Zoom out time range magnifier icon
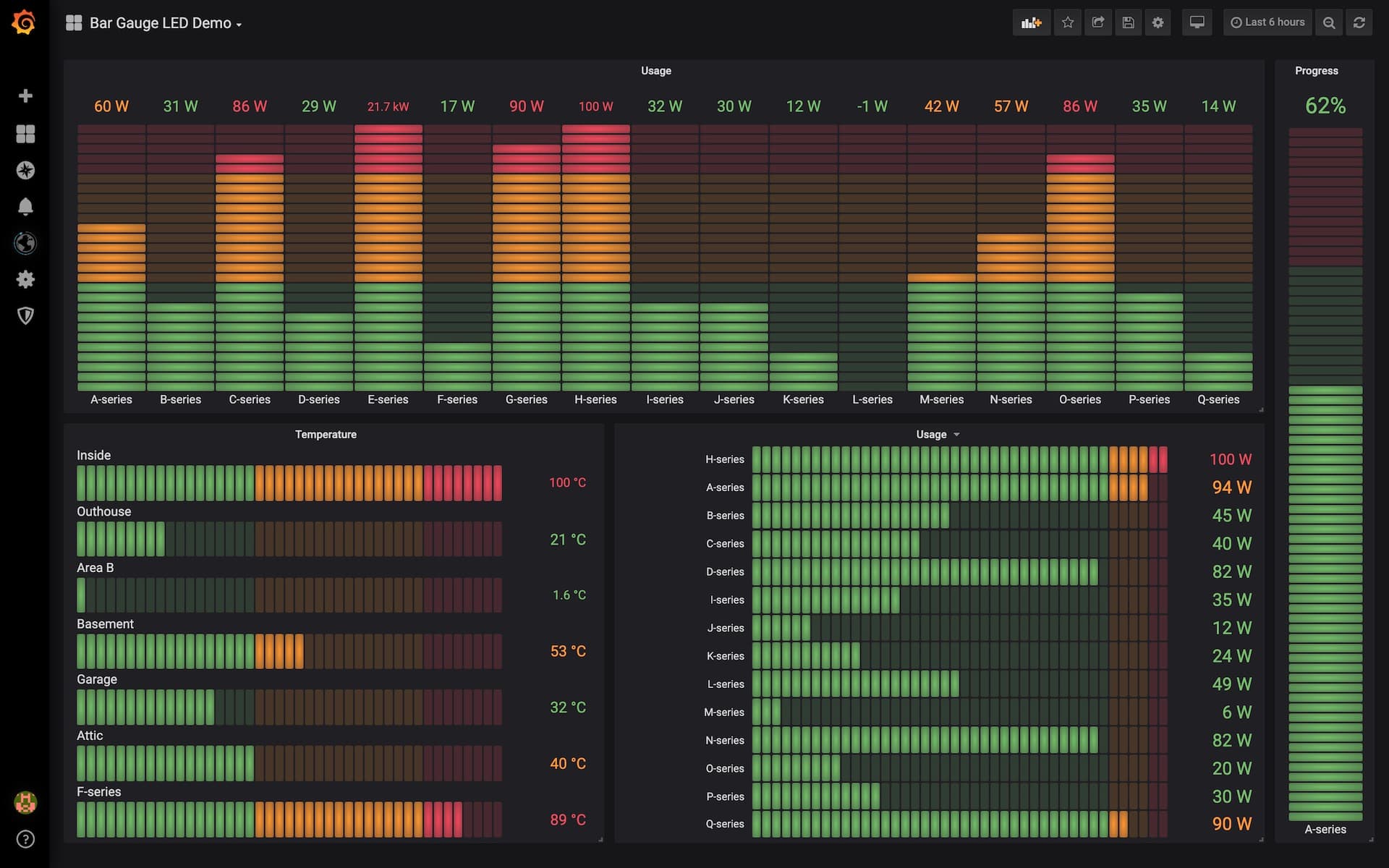The height and width of the screenshot is (868, 1389). (1329, 22)
